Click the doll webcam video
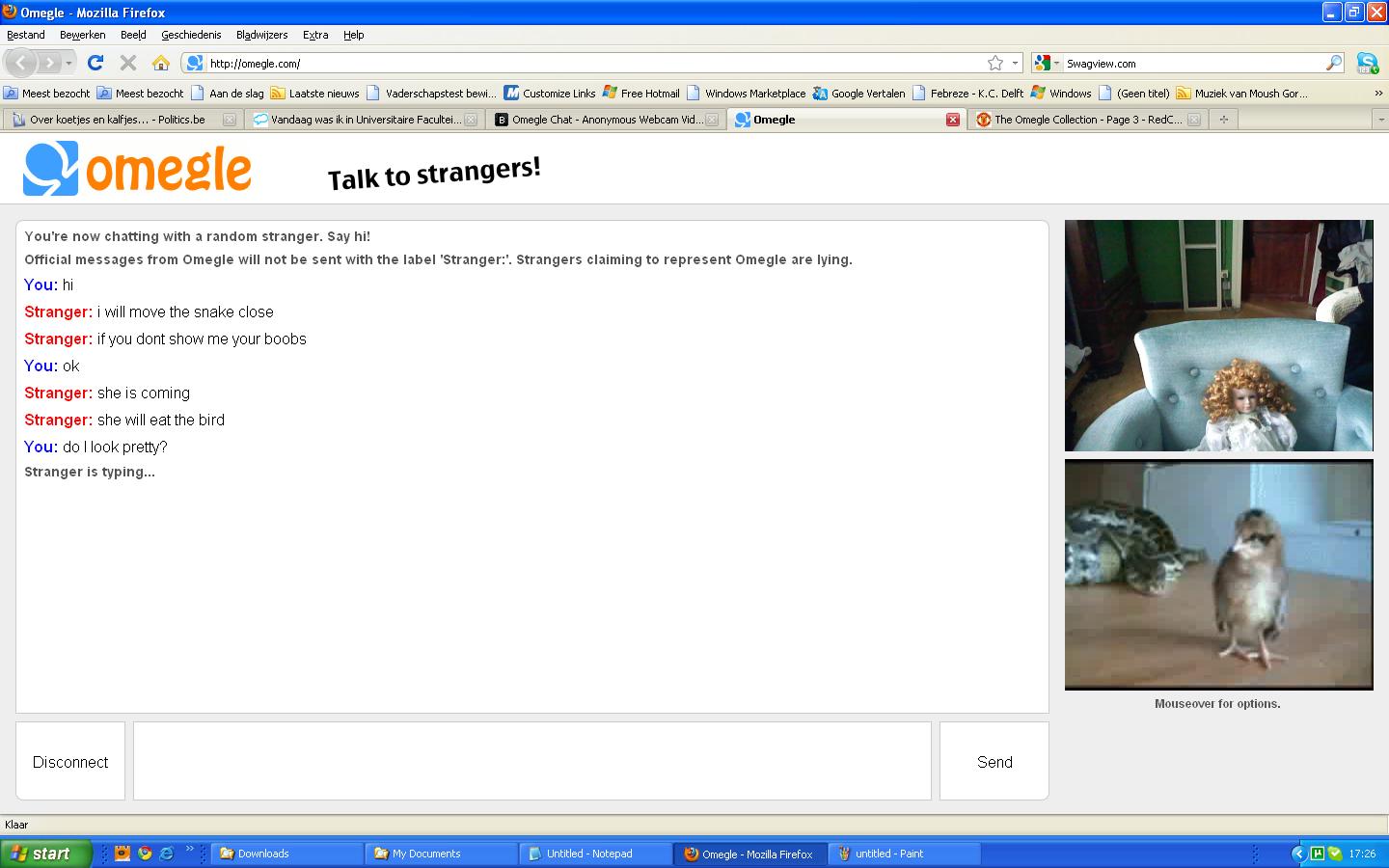This screenshot has height=868, width=1389. click(x=1218, y=336)
